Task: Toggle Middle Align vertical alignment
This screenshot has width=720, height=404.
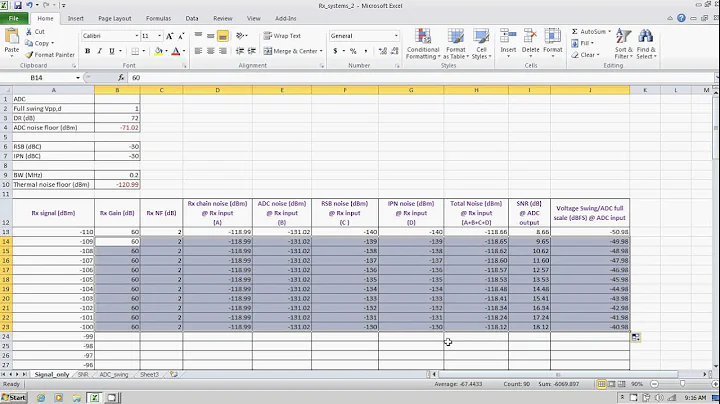Action: pos(210,36)
